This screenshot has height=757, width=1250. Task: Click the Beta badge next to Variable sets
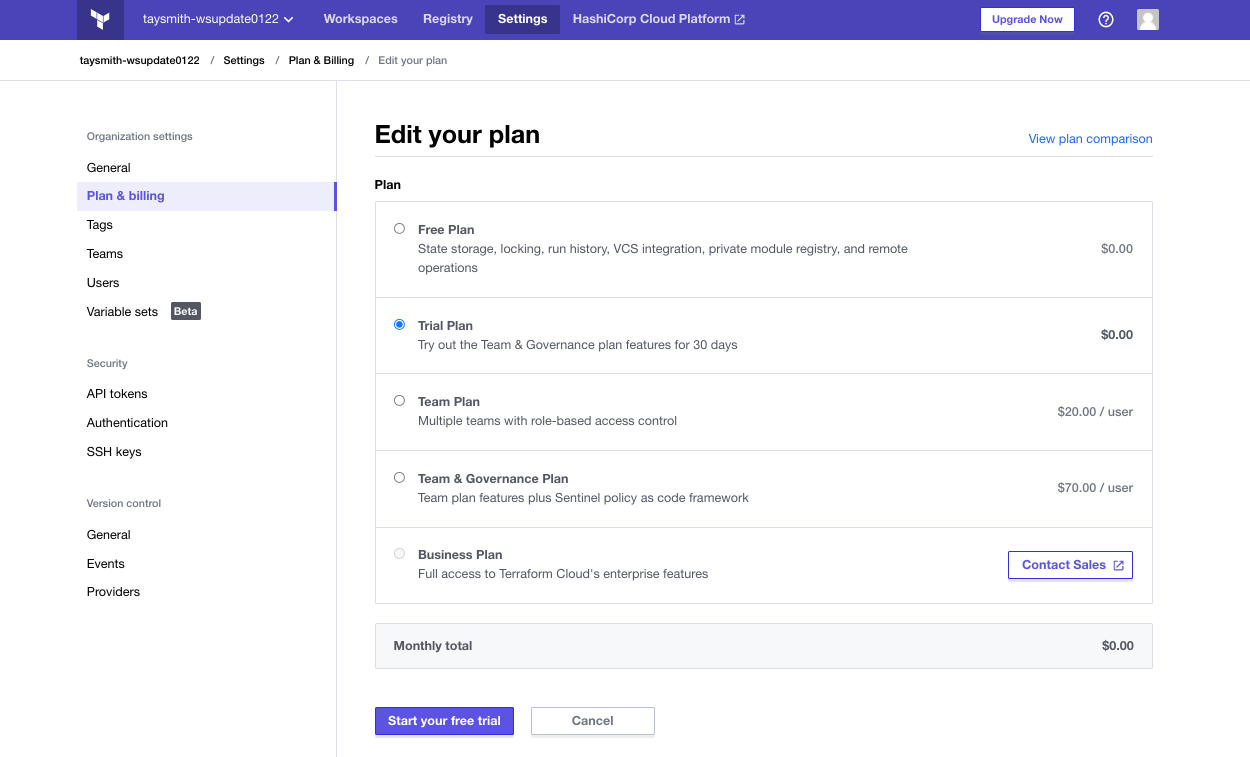[186, 311]
